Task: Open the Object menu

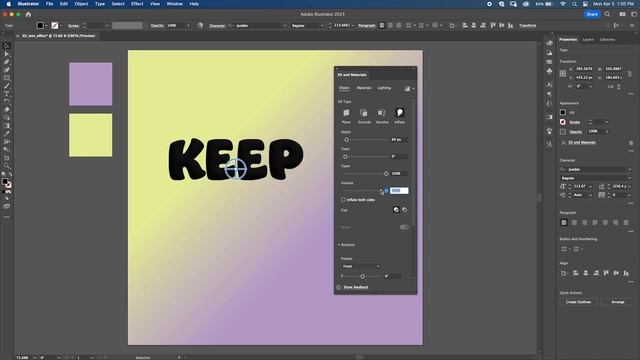Action: [x=81, y=4]
